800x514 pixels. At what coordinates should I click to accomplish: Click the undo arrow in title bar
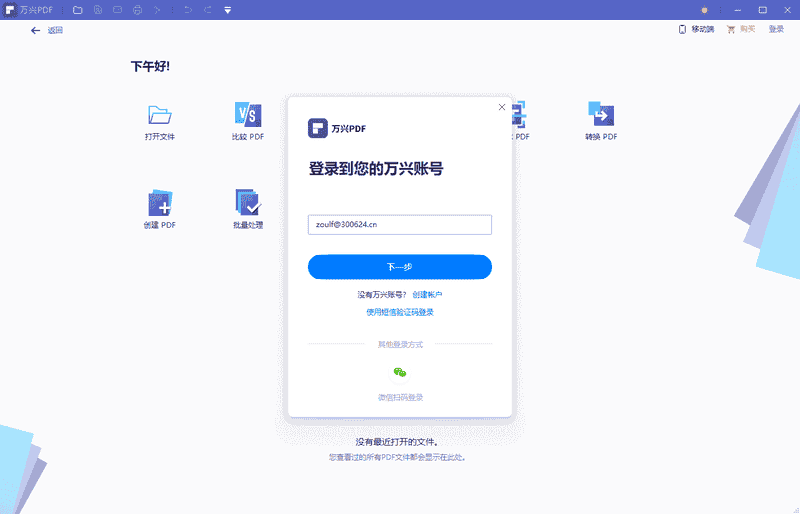click(188, 10)
